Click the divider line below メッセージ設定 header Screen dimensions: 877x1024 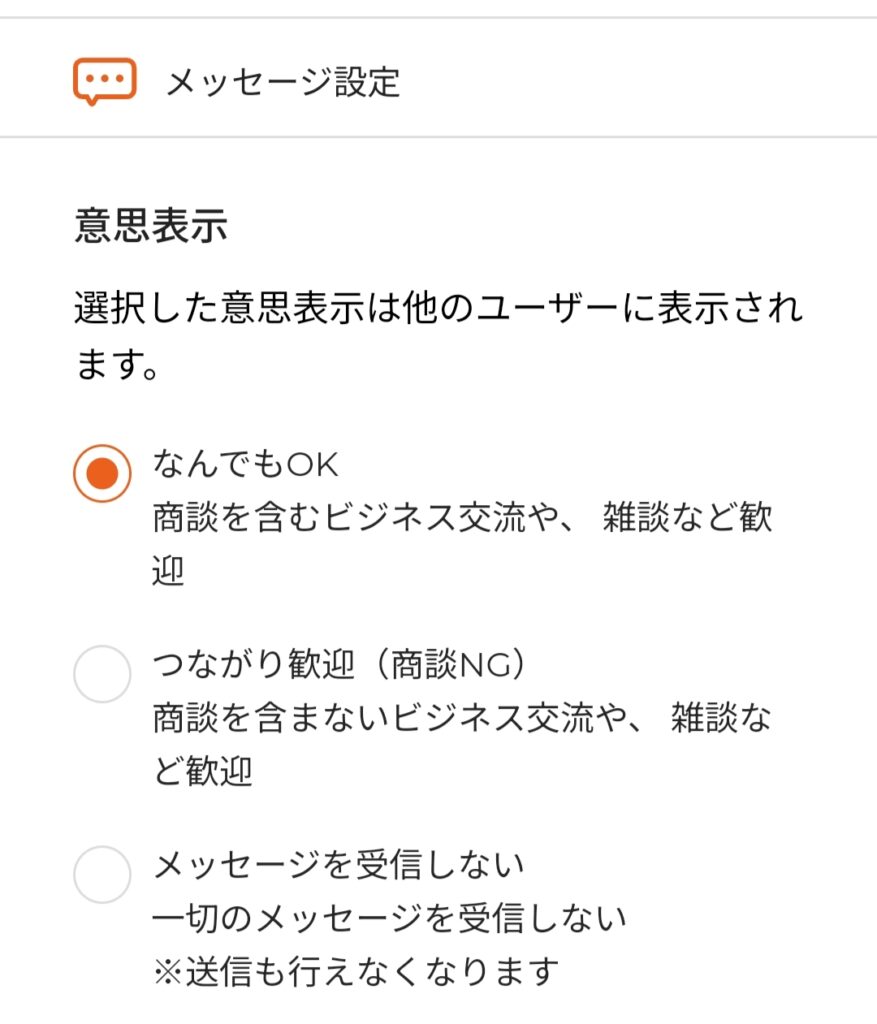point(438,137)
